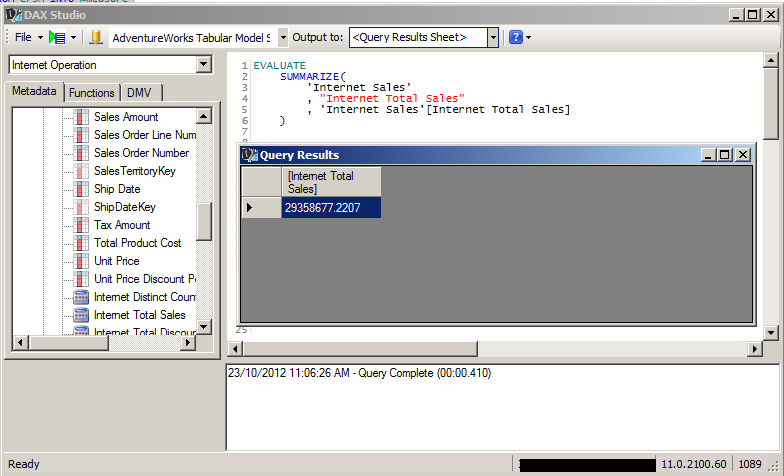Click the metadata tree scroll down arrow
Screen dimensions: 784x476
pos(204,327)
